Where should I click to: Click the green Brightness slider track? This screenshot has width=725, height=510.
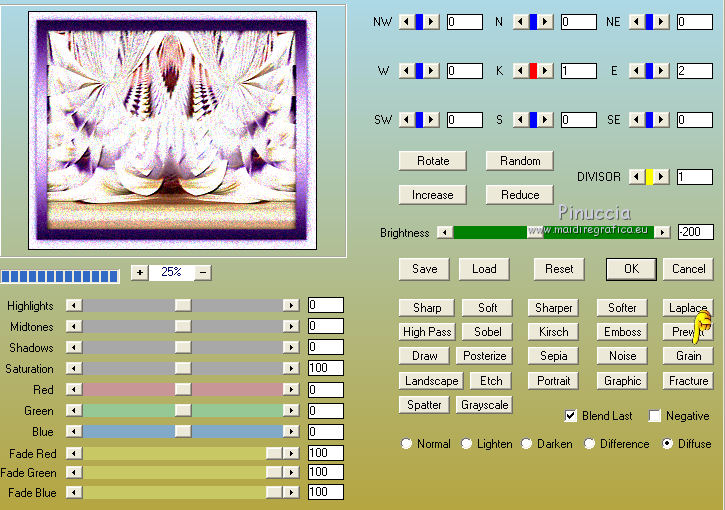(x=553, y=232)
